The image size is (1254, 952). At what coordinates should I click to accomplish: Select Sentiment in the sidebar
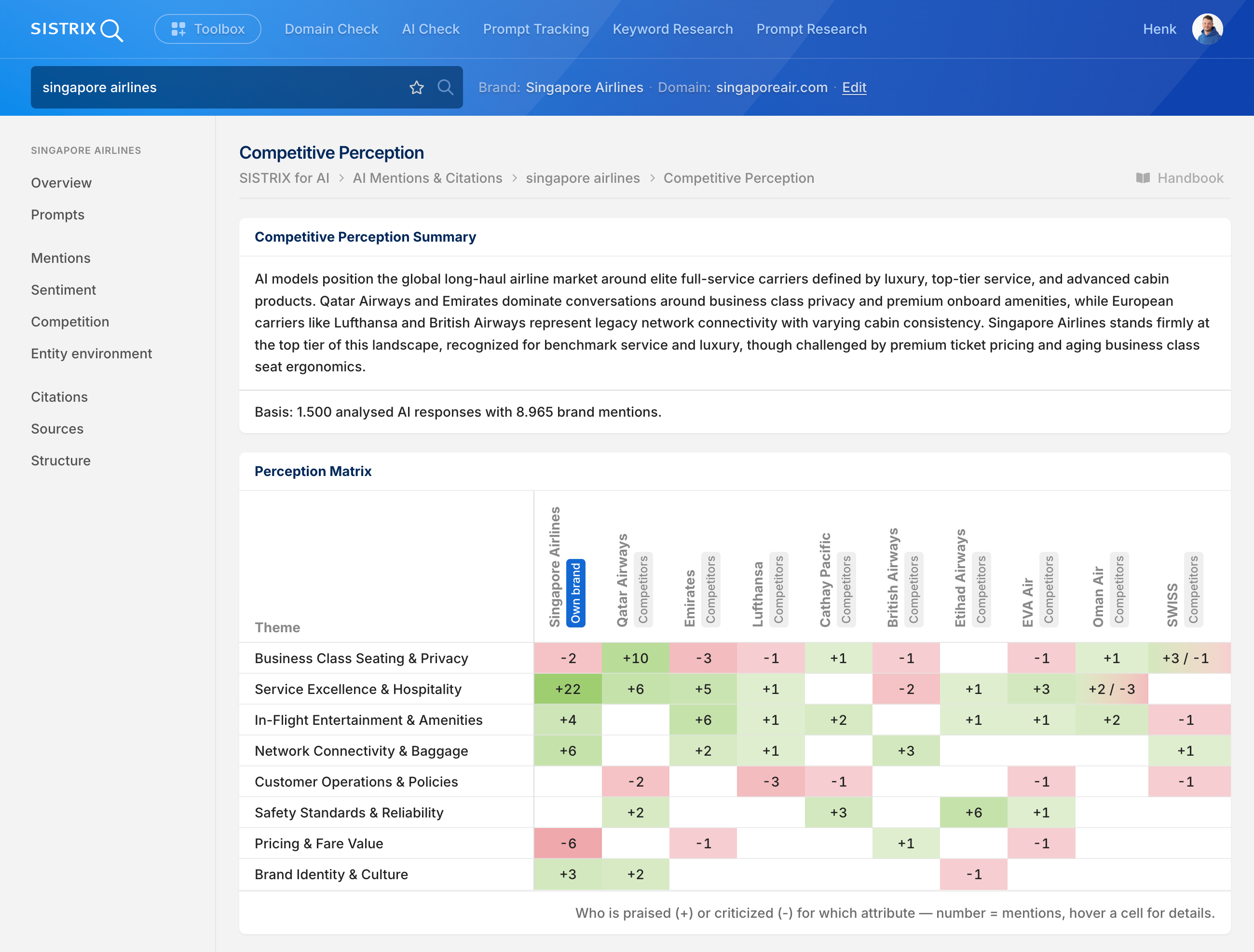point(64,290)
